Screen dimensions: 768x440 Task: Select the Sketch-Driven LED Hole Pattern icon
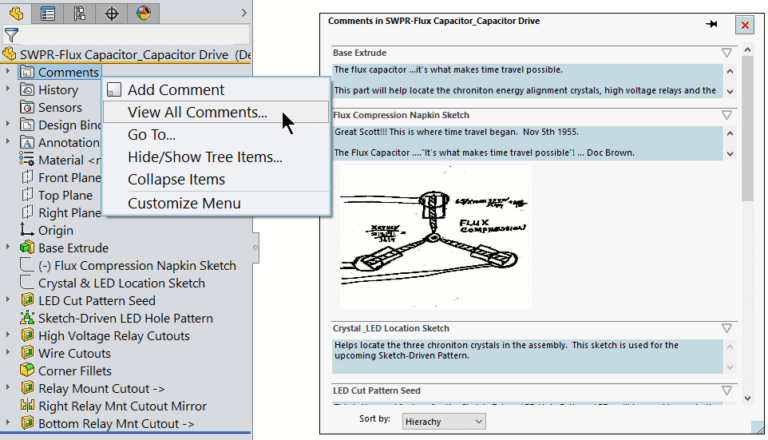(x=28, y=318)
